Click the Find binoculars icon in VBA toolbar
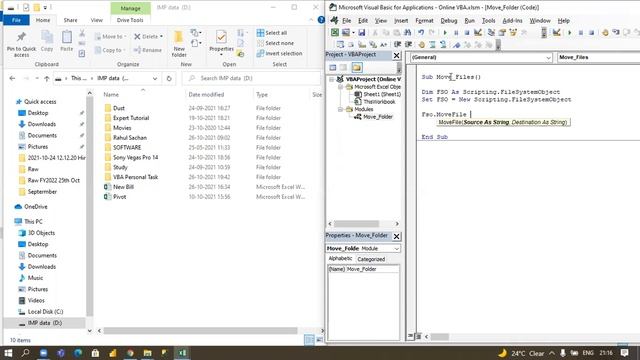This screenshot has height=360, width=640. pos(407,33)
